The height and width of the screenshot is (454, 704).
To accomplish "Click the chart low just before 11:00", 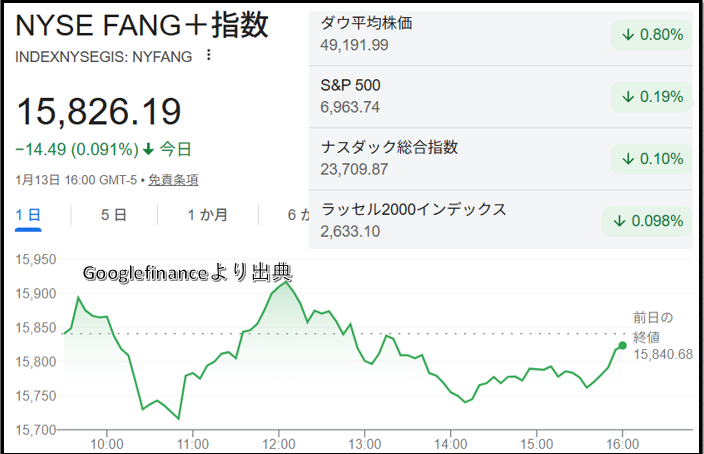I will [x=179, y=419].
